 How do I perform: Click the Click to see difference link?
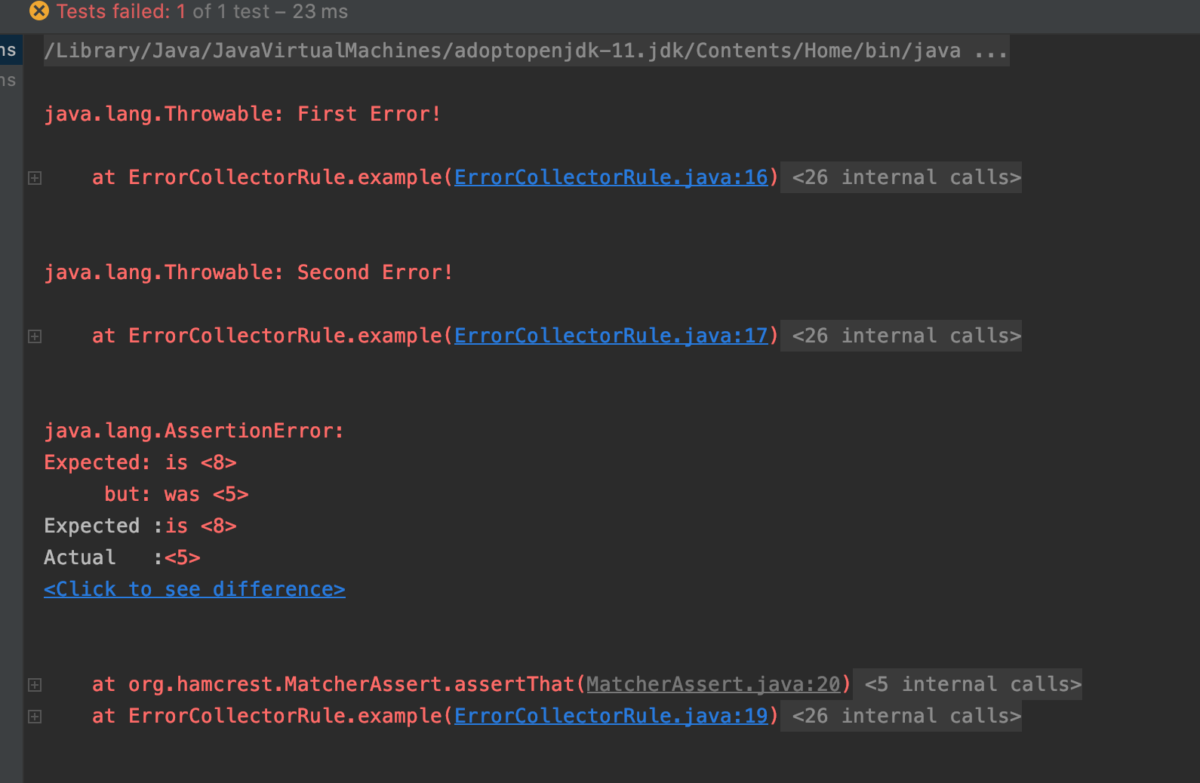click(194, 589)
